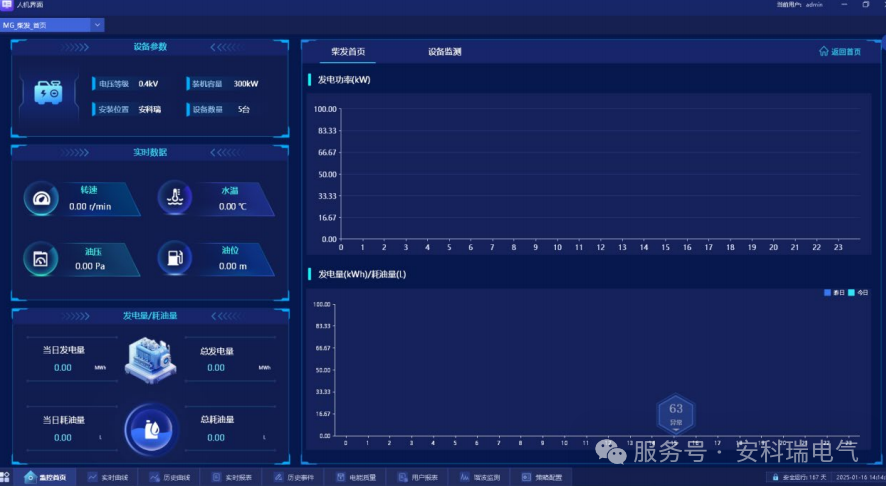Image resolution: width=886 pixels, height=486 pixels.
Task: Click the house icon beside 返回首页
Action: (x=823, y=51)
